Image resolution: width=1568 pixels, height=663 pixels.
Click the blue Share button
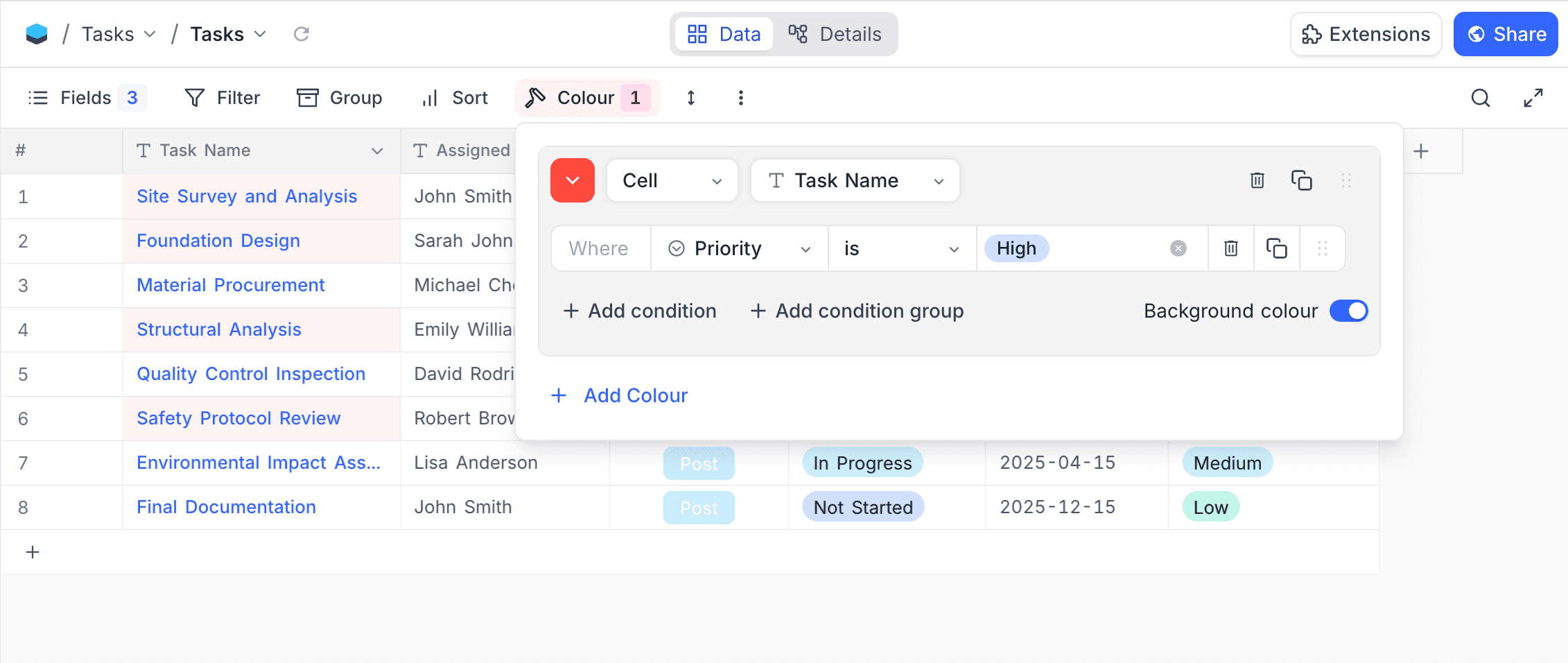(x=1505, y=34)
